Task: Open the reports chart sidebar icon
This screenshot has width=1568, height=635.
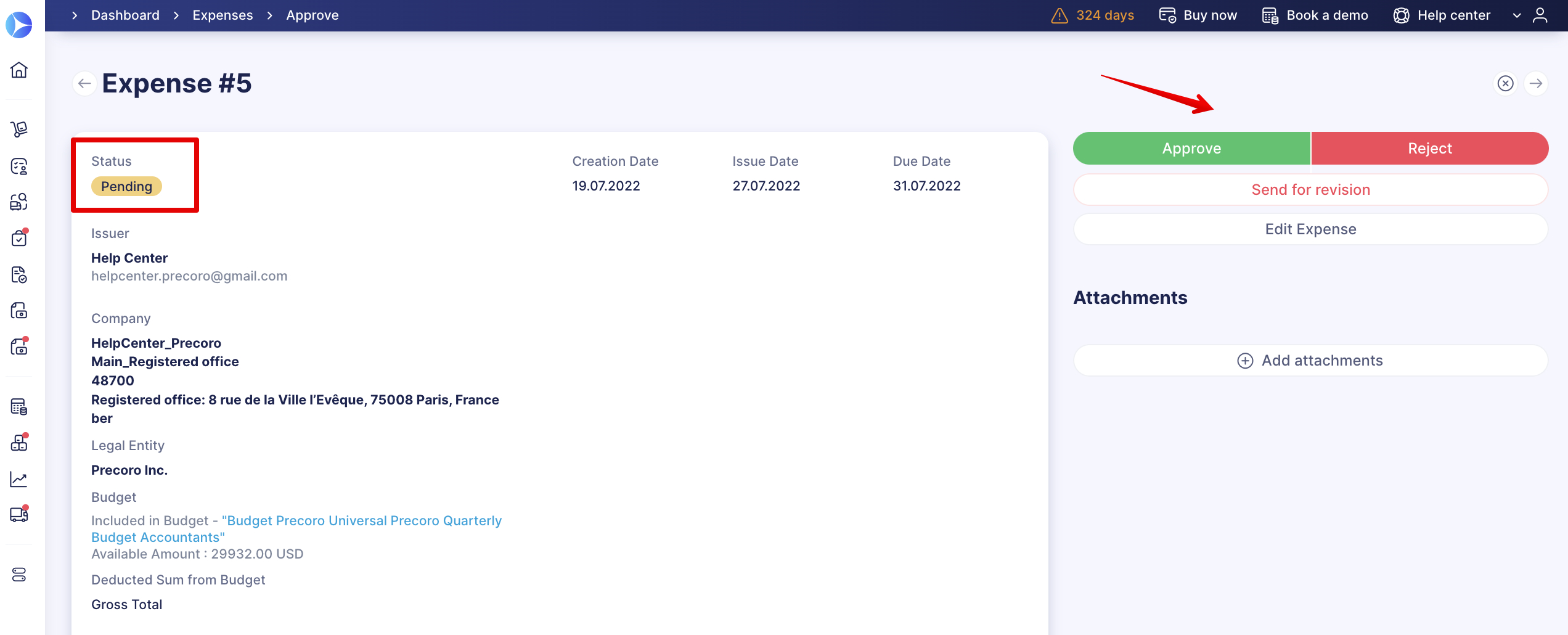Action: [19, 479]
